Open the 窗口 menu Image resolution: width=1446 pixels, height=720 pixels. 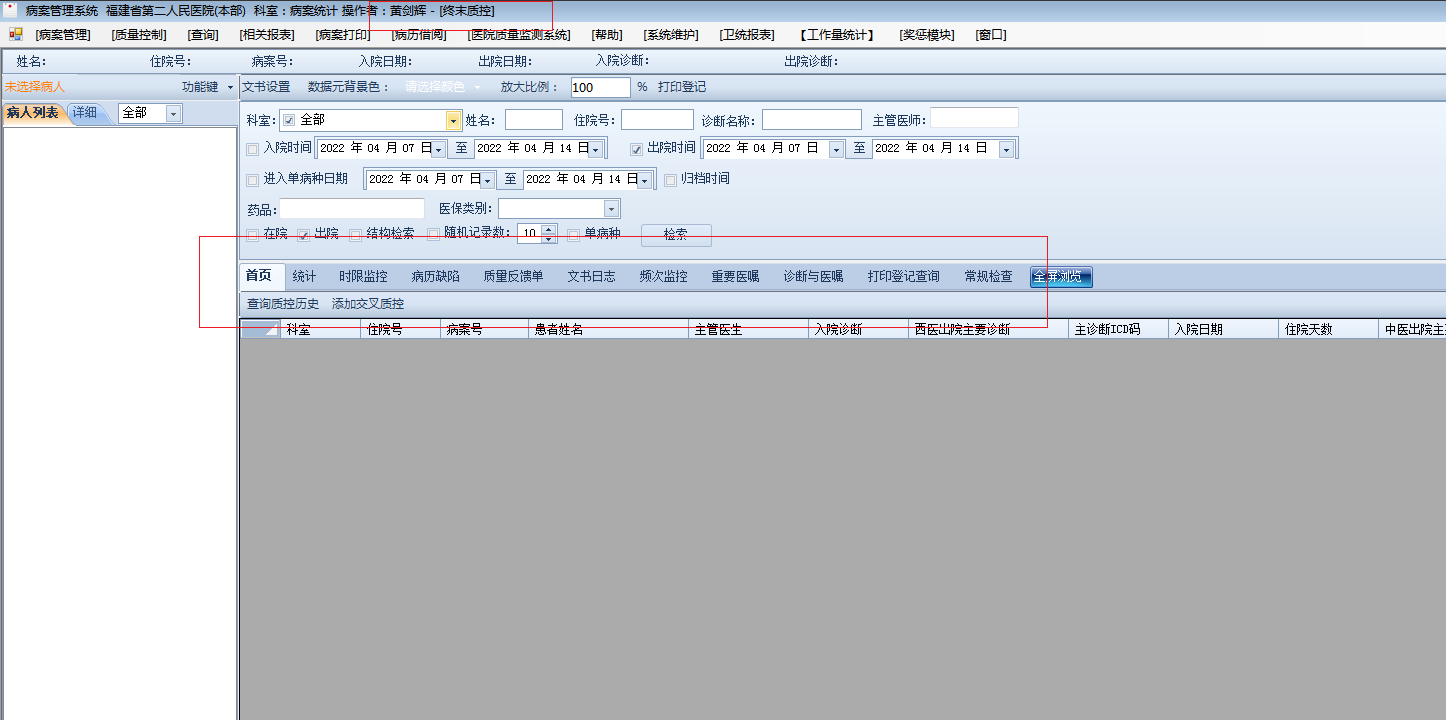coord(991,35)
